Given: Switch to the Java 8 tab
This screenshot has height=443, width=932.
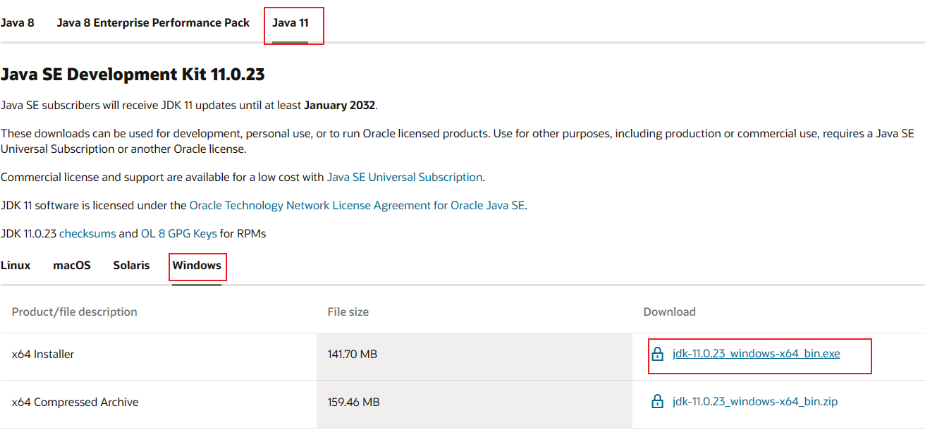Looking at the screenshot, I should tap(18, 22).
